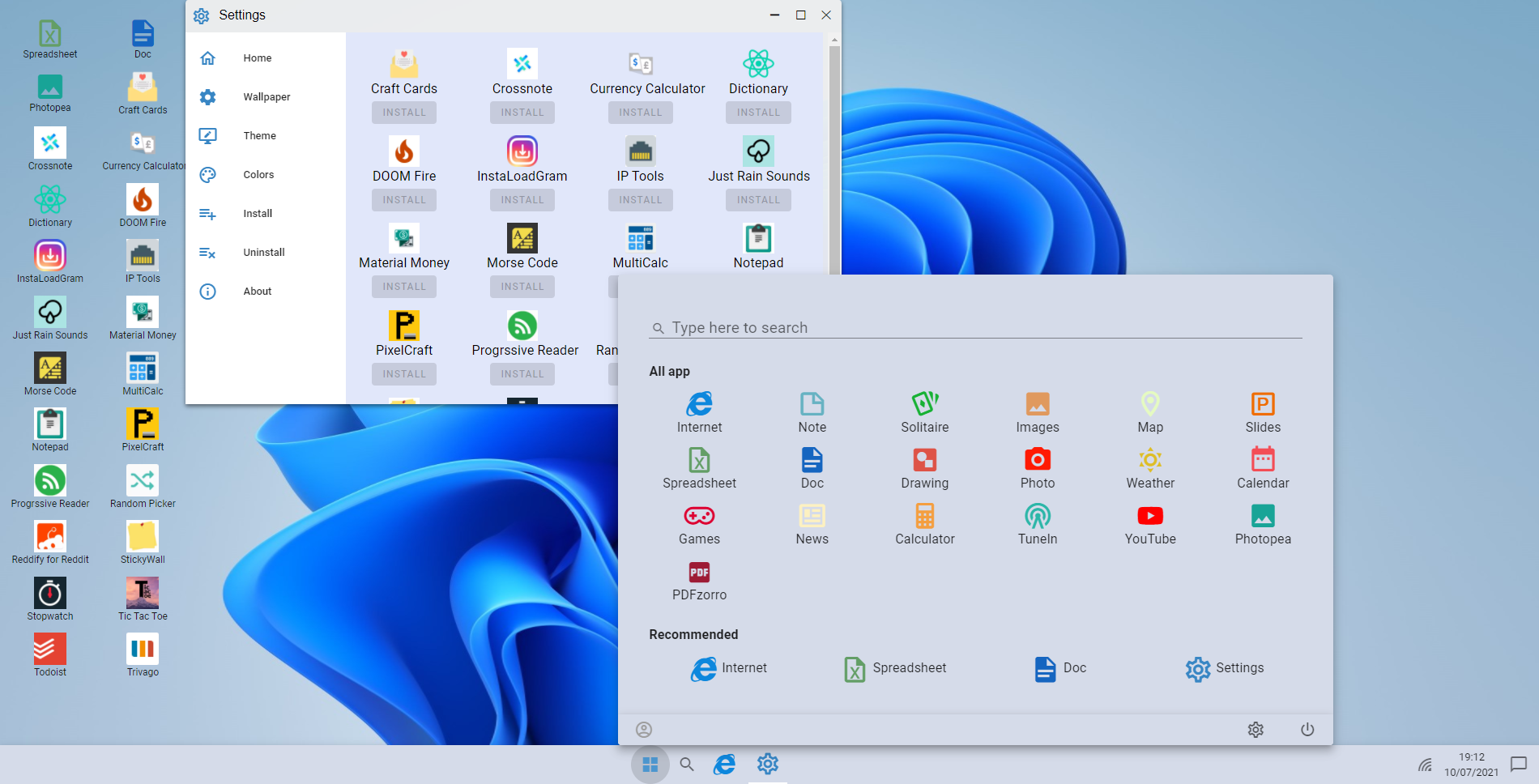The width and height of the screenshot is (1539, 784).
Task: Open the Calendar app icon
Action: coord(1262,468)
